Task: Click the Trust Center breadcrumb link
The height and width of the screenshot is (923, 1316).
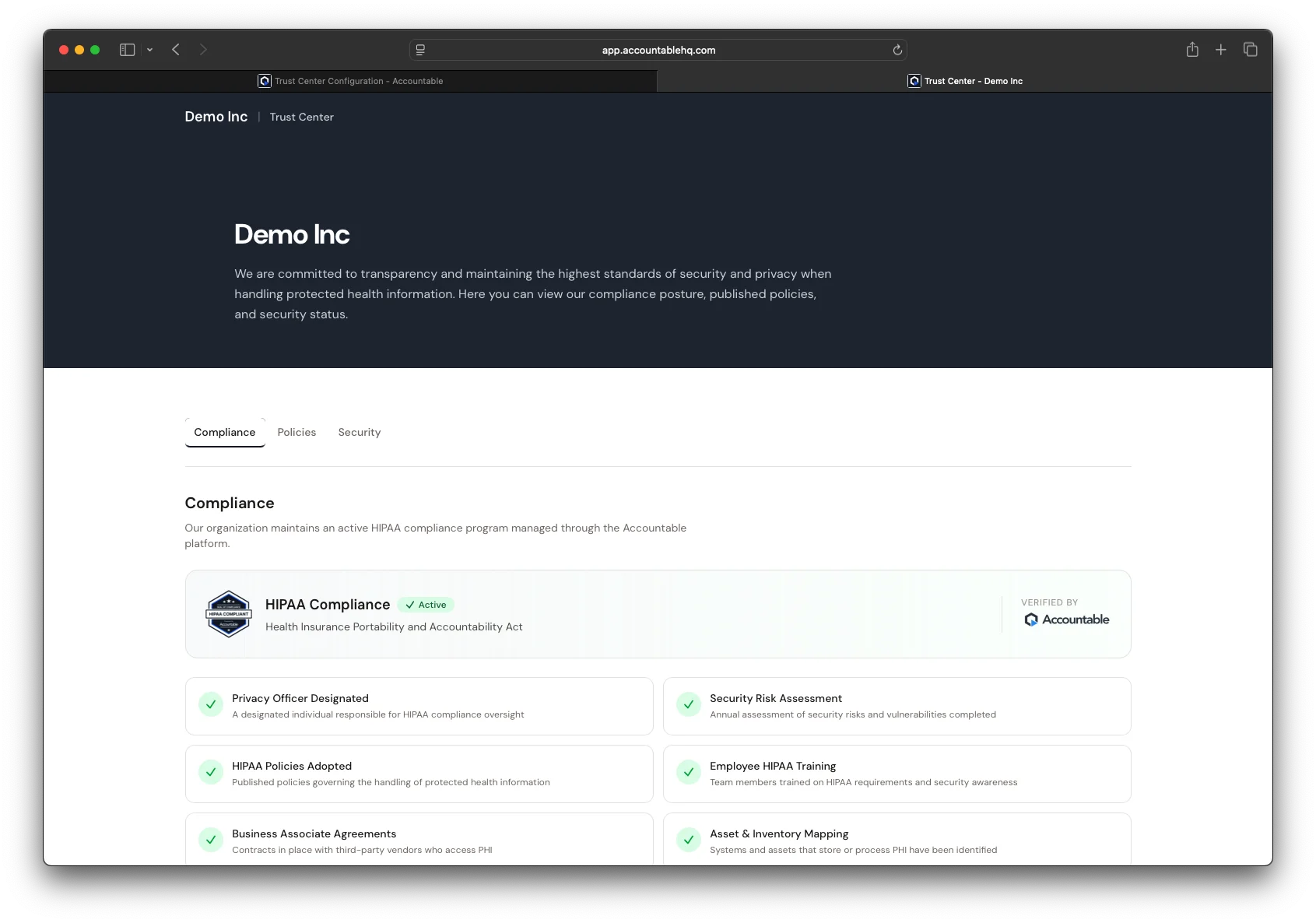Action: [301, 117]
